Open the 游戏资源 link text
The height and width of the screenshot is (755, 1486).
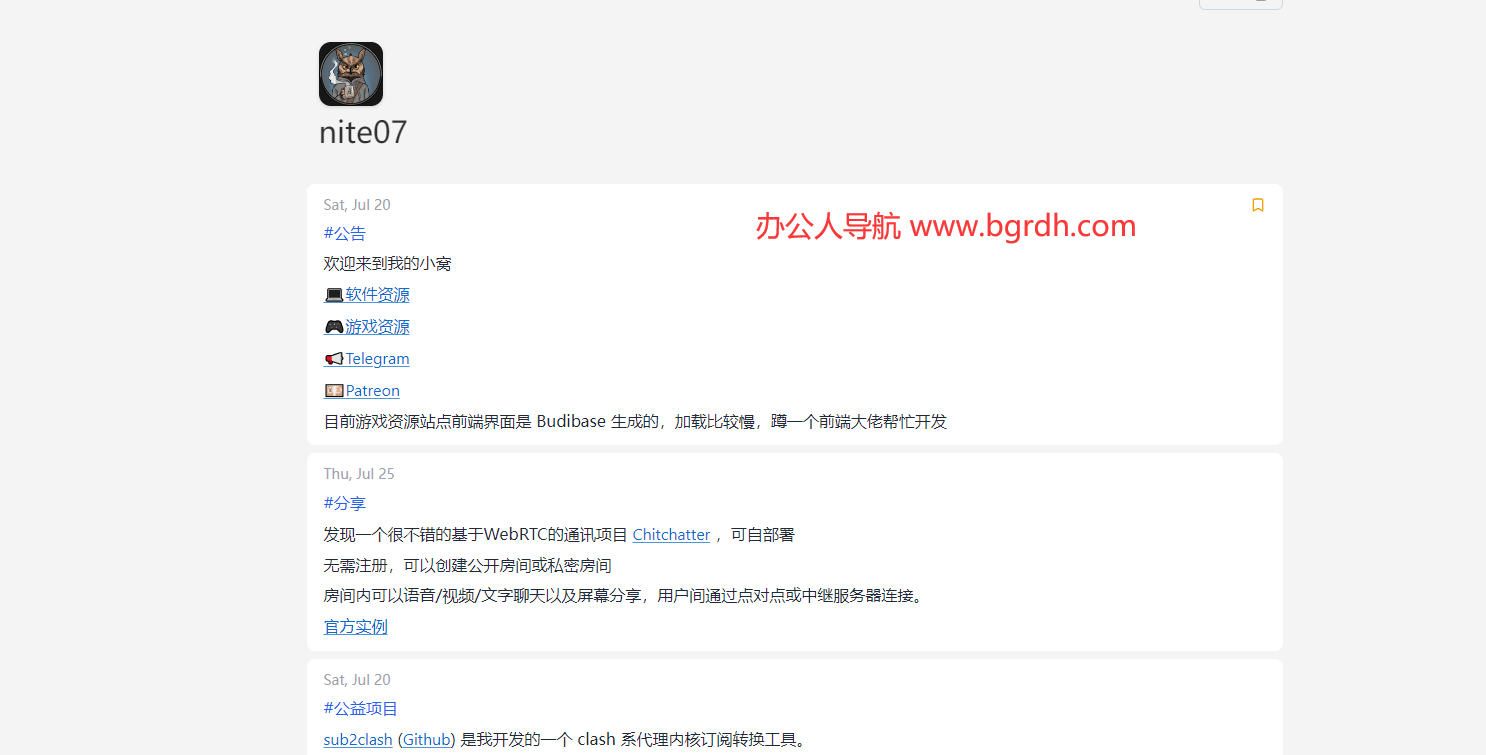click(x=377, y=327)
